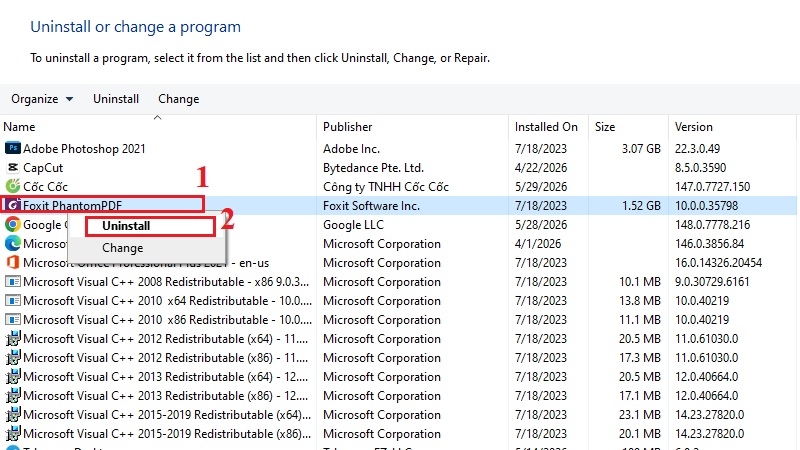800x450 pixels.
Task: Sort by the Installed On column header
Action: 548,127
